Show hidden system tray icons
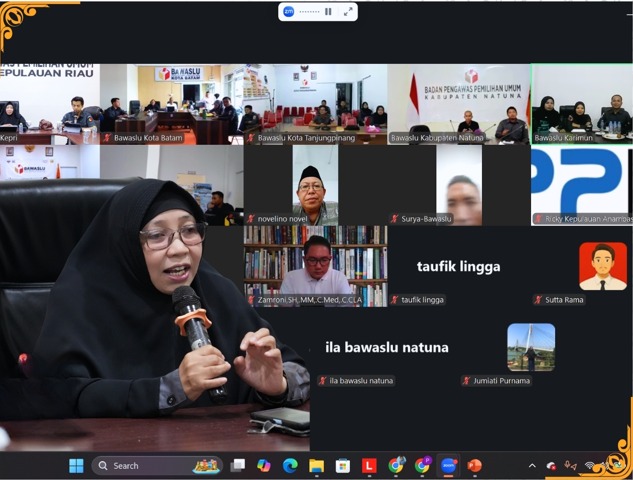This screenshot has width=633, height=480. [532, 466]
